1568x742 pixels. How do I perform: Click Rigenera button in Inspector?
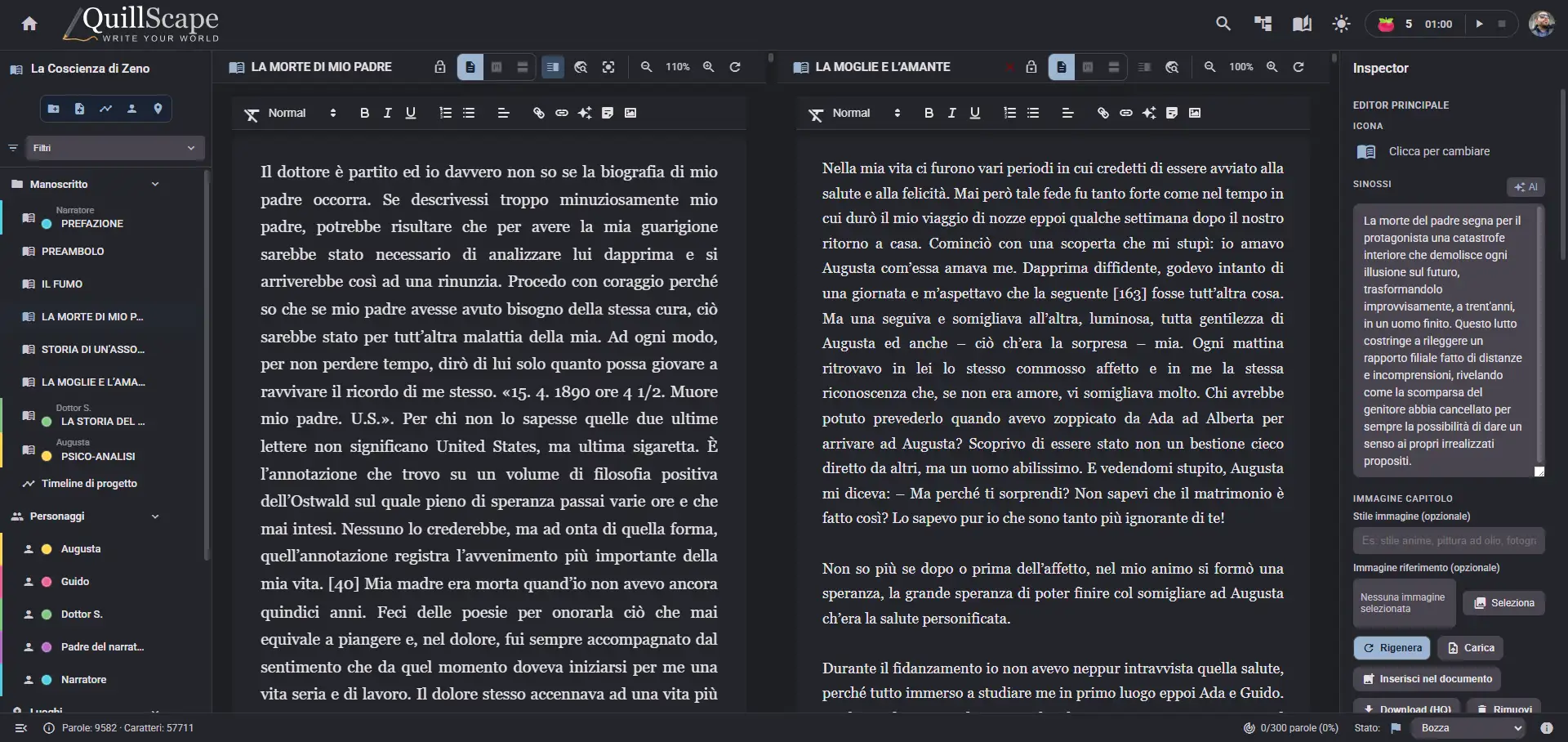pos(1392,648)
